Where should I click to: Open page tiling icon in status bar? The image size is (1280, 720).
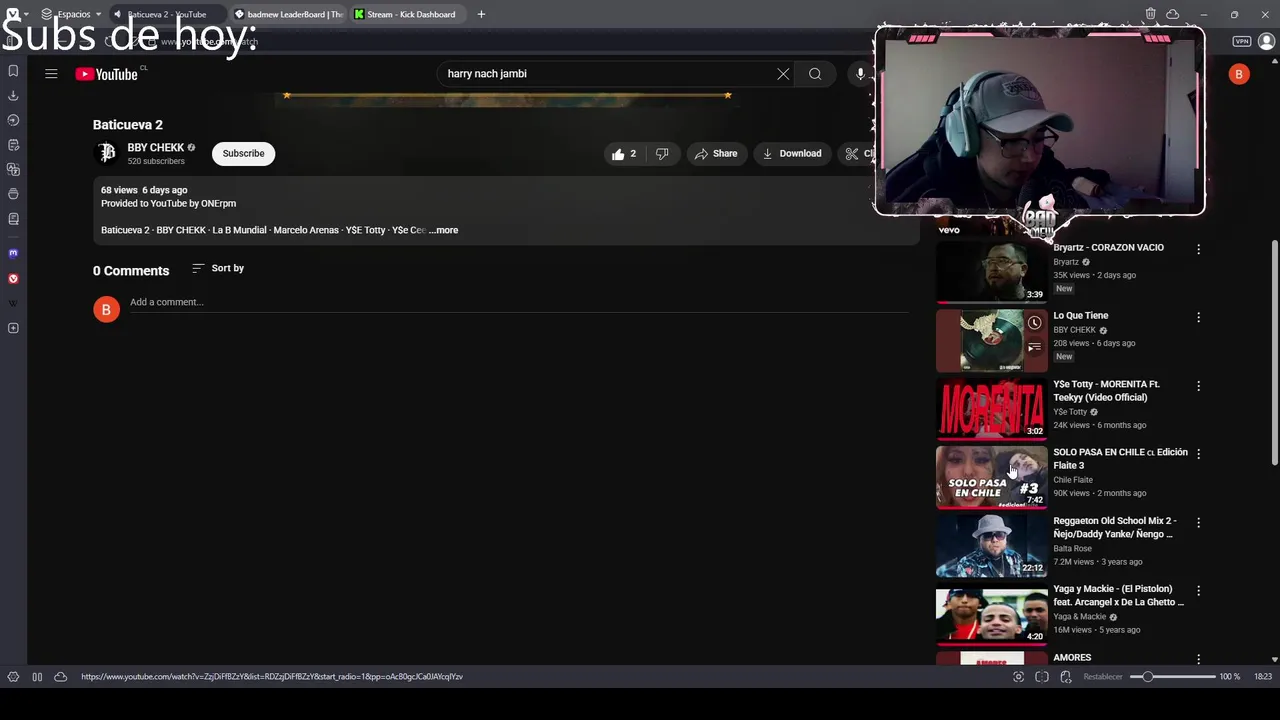pos(1042,677)
